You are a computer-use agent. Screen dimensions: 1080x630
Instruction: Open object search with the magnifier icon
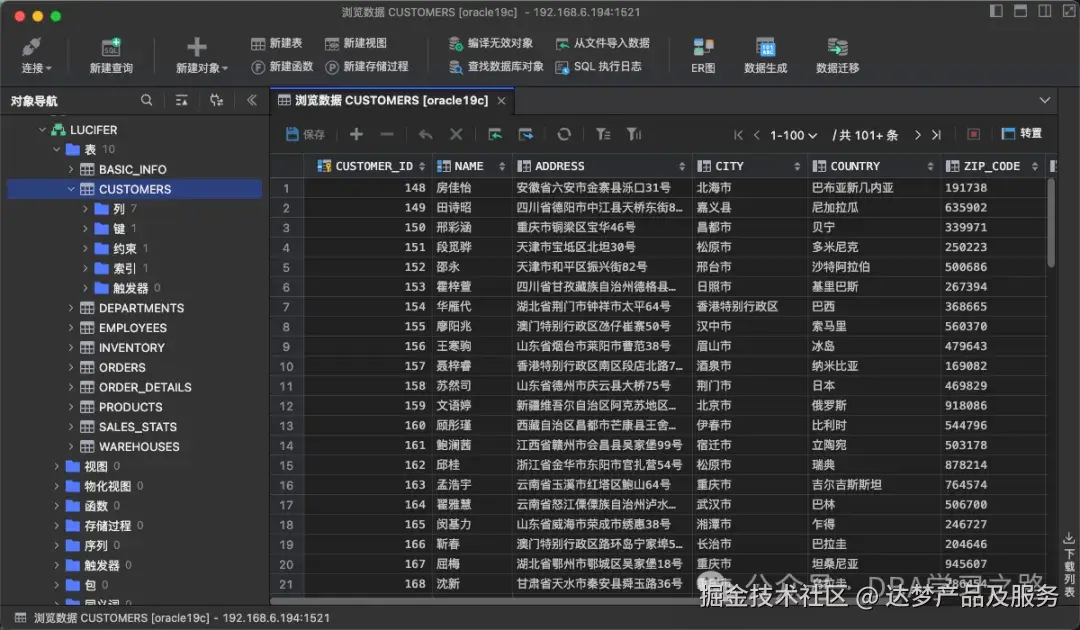pyautogui.click(x=146, y=100)
